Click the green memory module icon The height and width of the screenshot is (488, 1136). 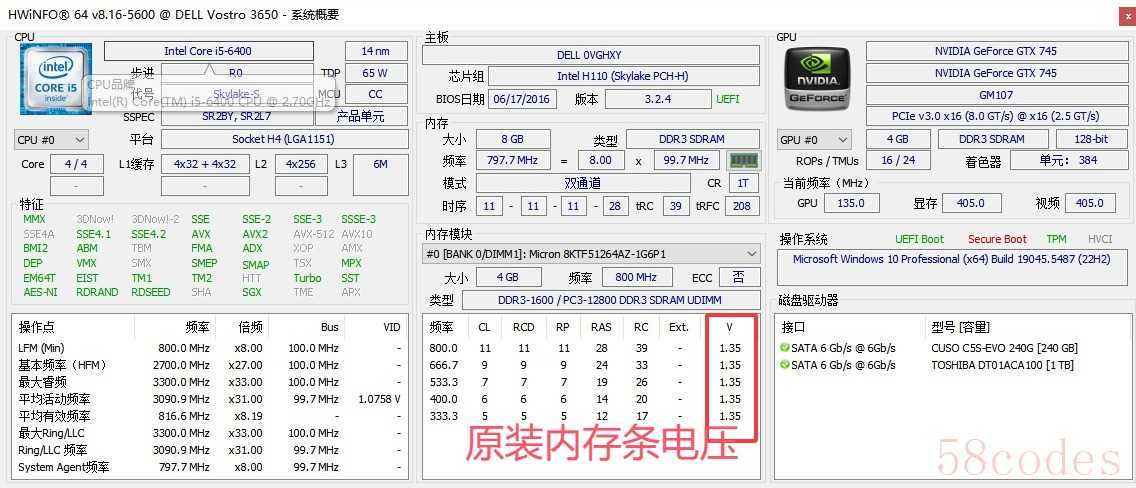(x=743, y=160)
